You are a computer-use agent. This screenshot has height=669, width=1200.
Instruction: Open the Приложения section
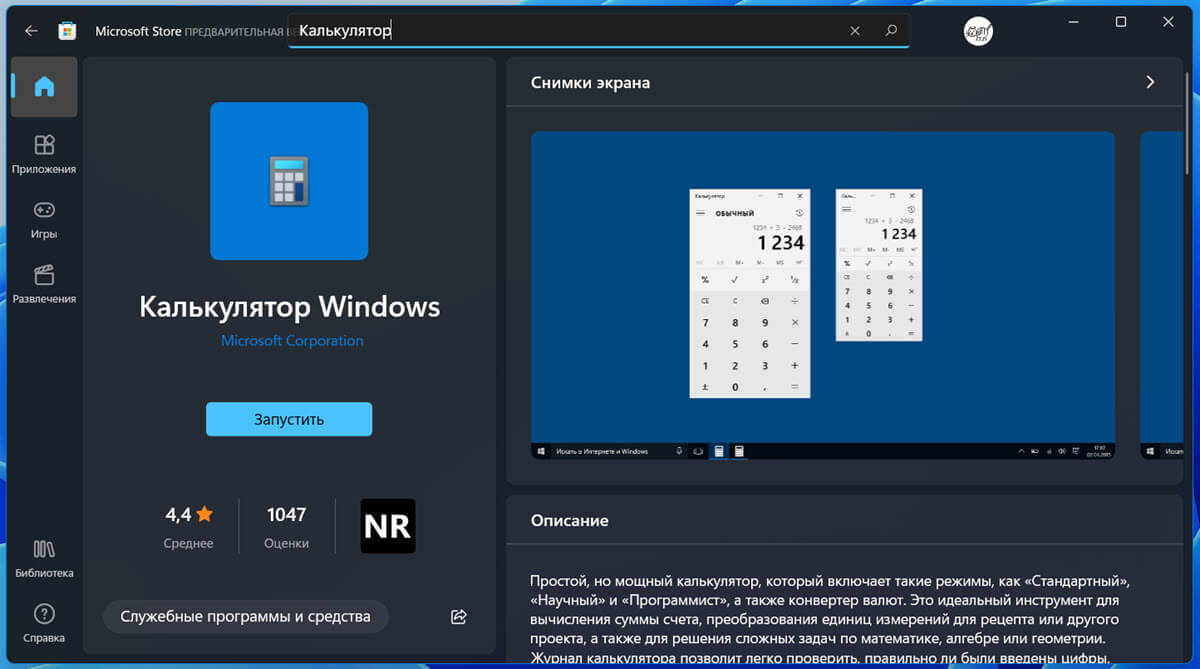coord(44,154)
